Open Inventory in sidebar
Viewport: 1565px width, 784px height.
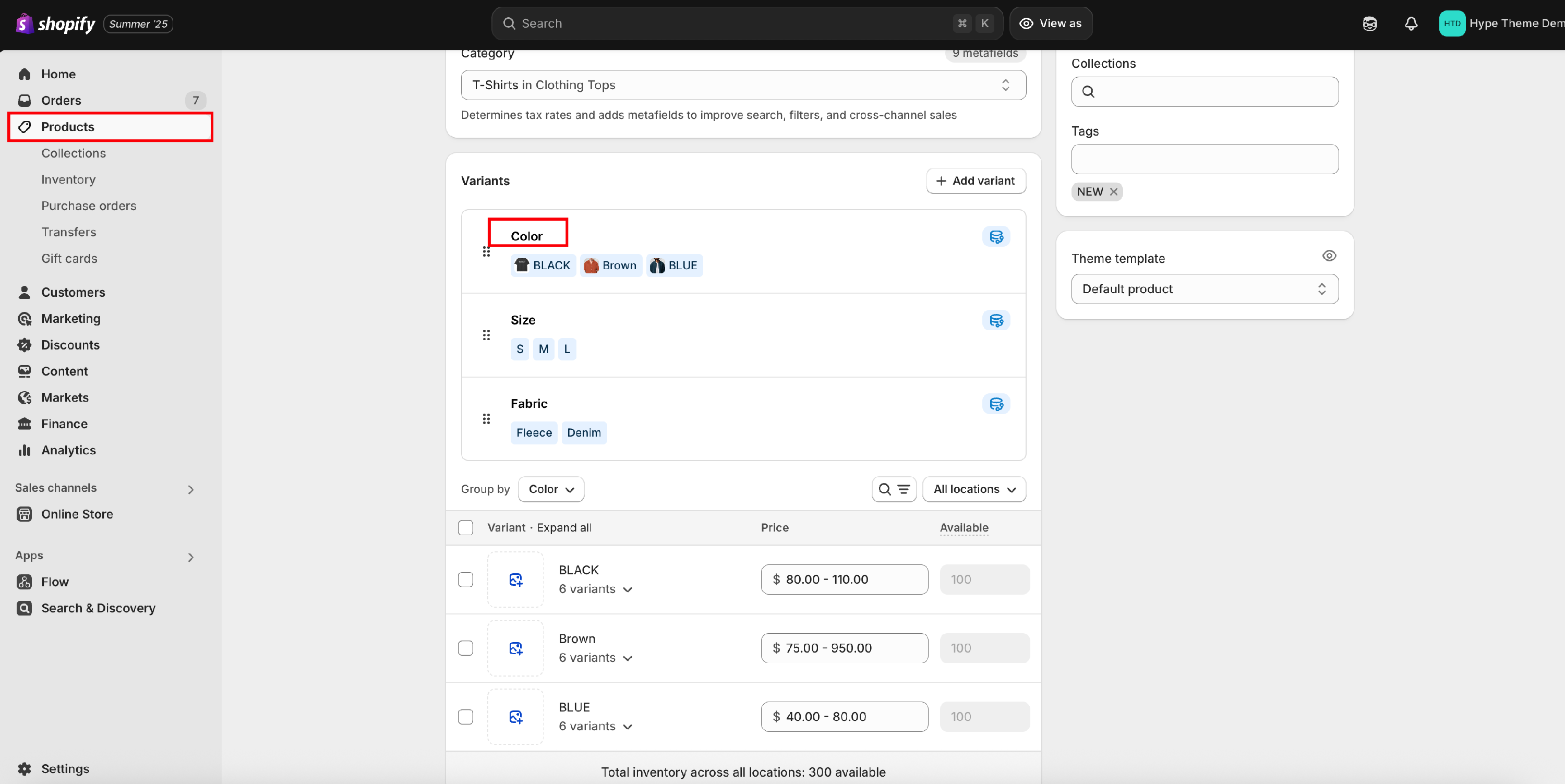[x=69, y=180]
